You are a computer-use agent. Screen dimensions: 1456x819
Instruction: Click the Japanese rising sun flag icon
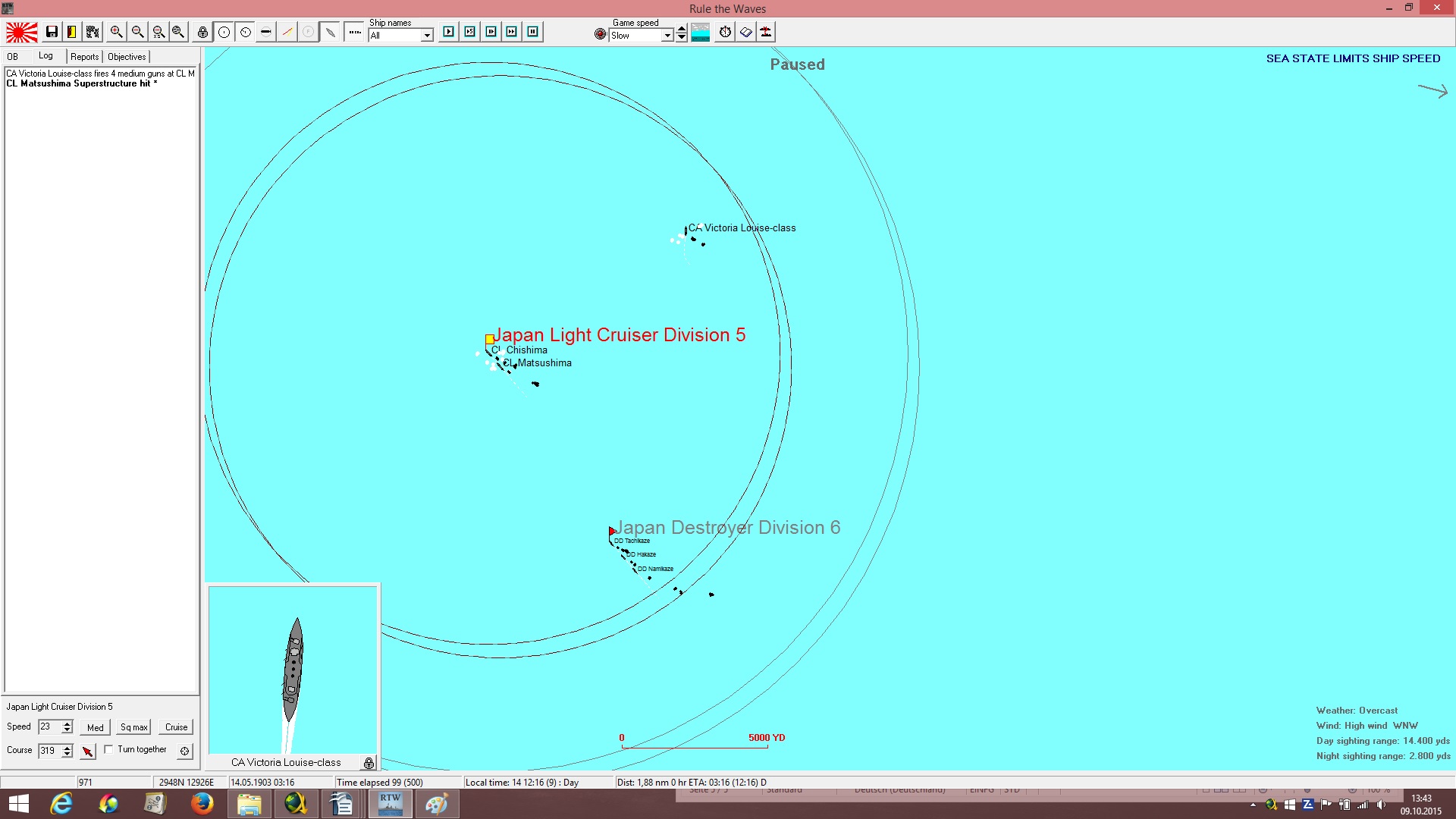pyautogui.click(x=22, y=32)
